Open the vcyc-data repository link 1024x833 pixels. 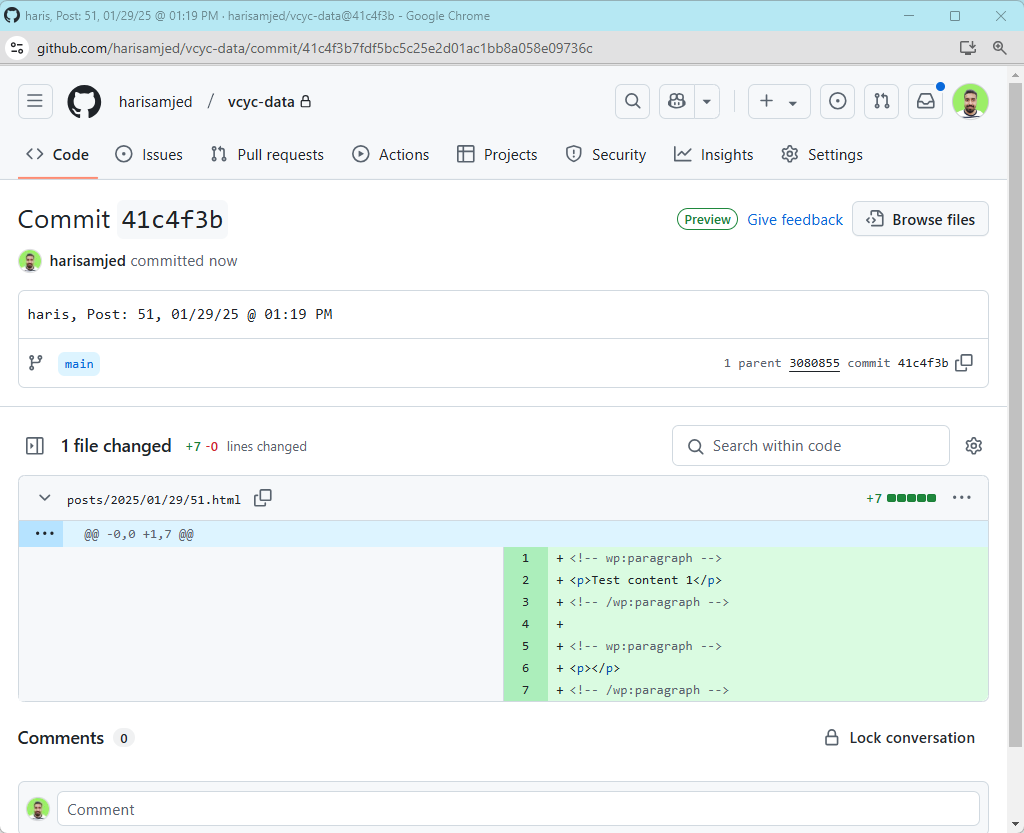tap(261, 102)
